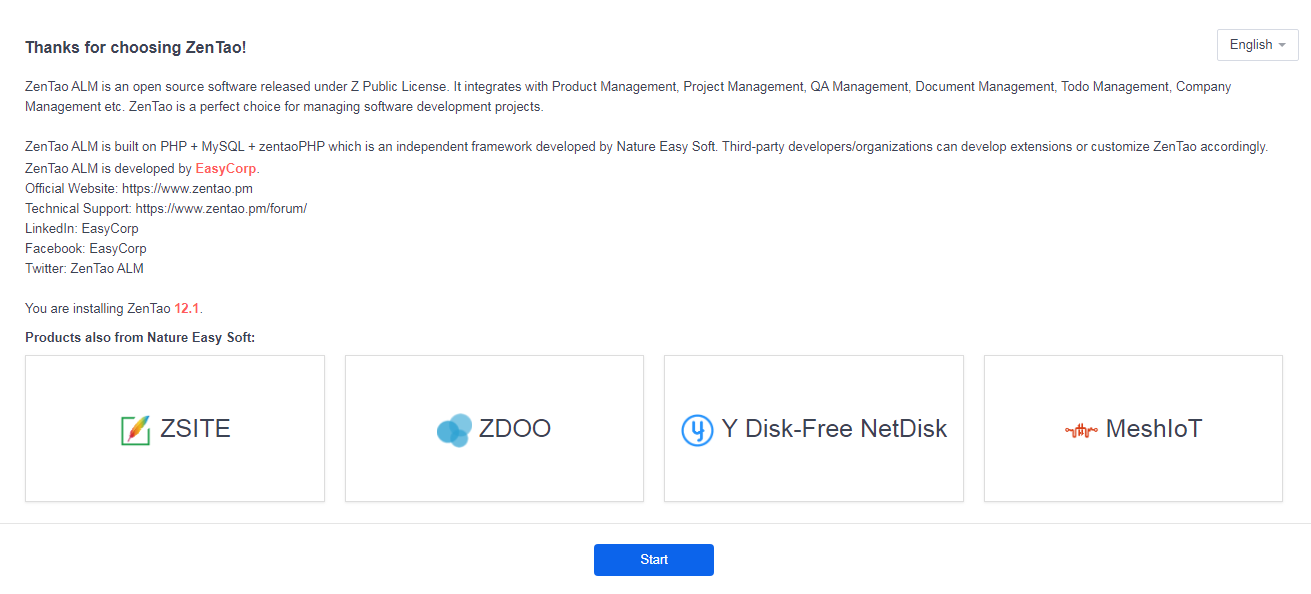Open the Y Disk-Free NetDisk product text
This screenshot has height=594, width=1311.
(834, 429)
